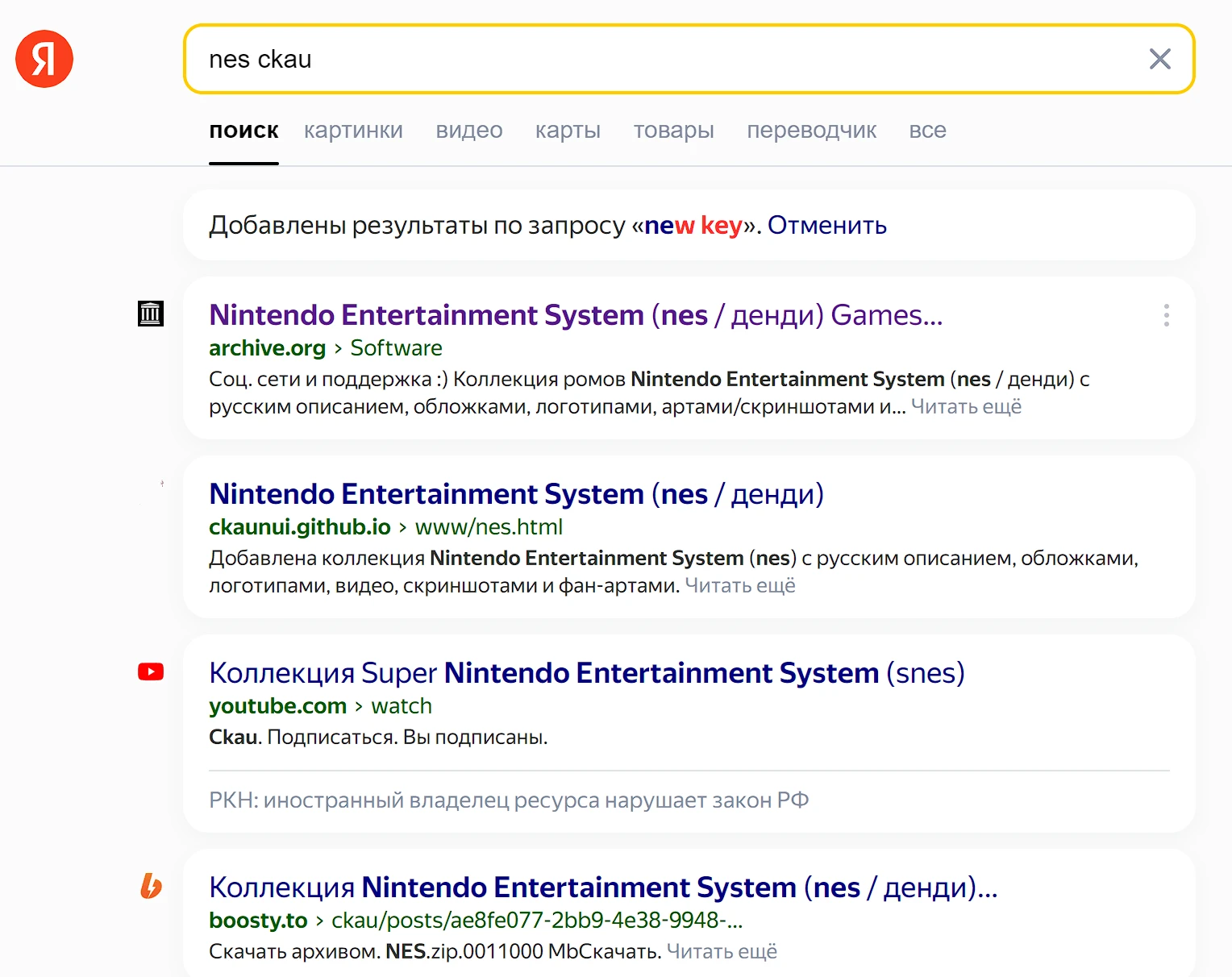Expand 'Читать ещё' in archive.org result
1232x977 pixels.
966,407
